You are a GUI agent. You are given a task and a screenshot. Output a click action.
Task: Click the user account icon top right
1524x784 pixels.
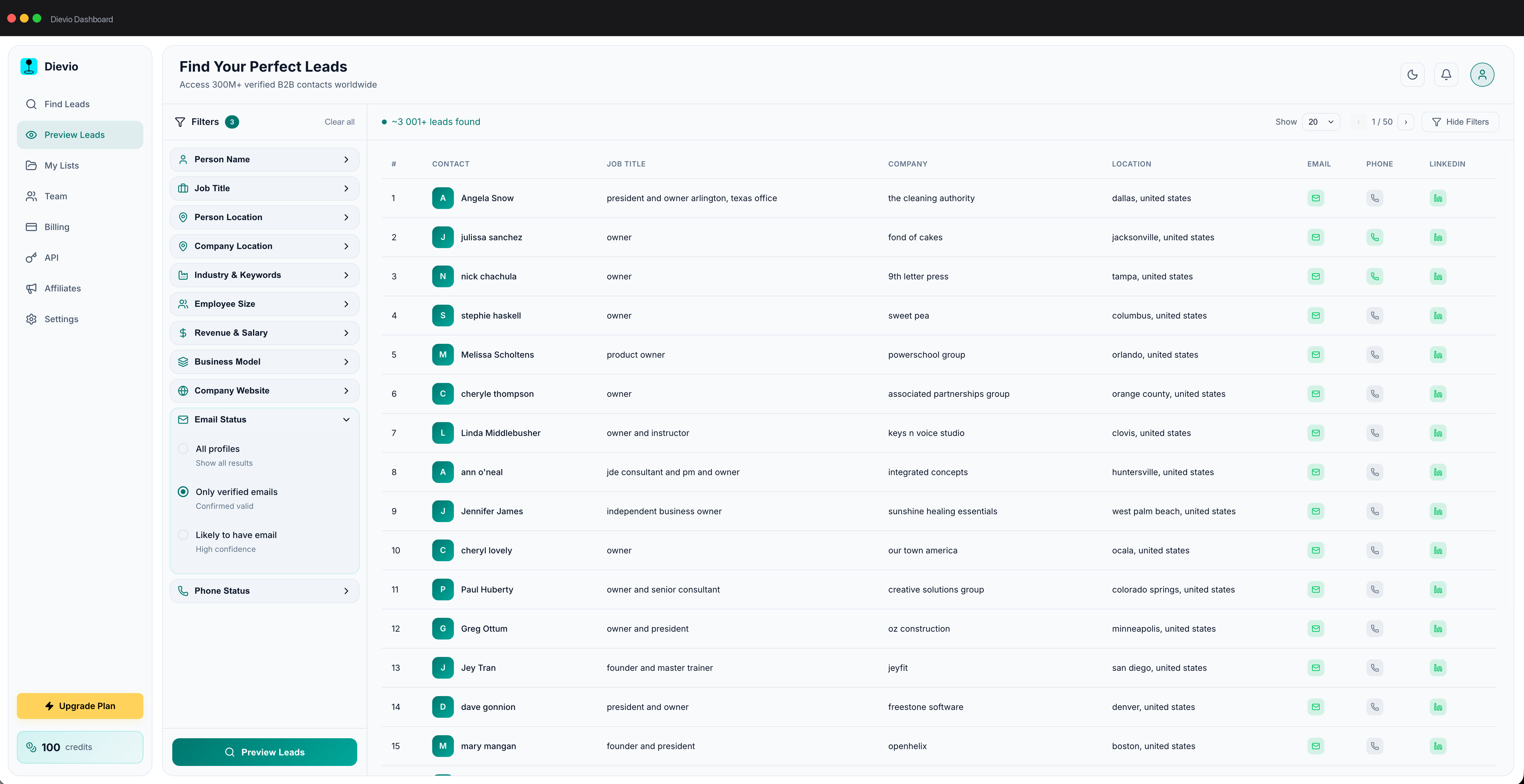tap(1482, 74)
